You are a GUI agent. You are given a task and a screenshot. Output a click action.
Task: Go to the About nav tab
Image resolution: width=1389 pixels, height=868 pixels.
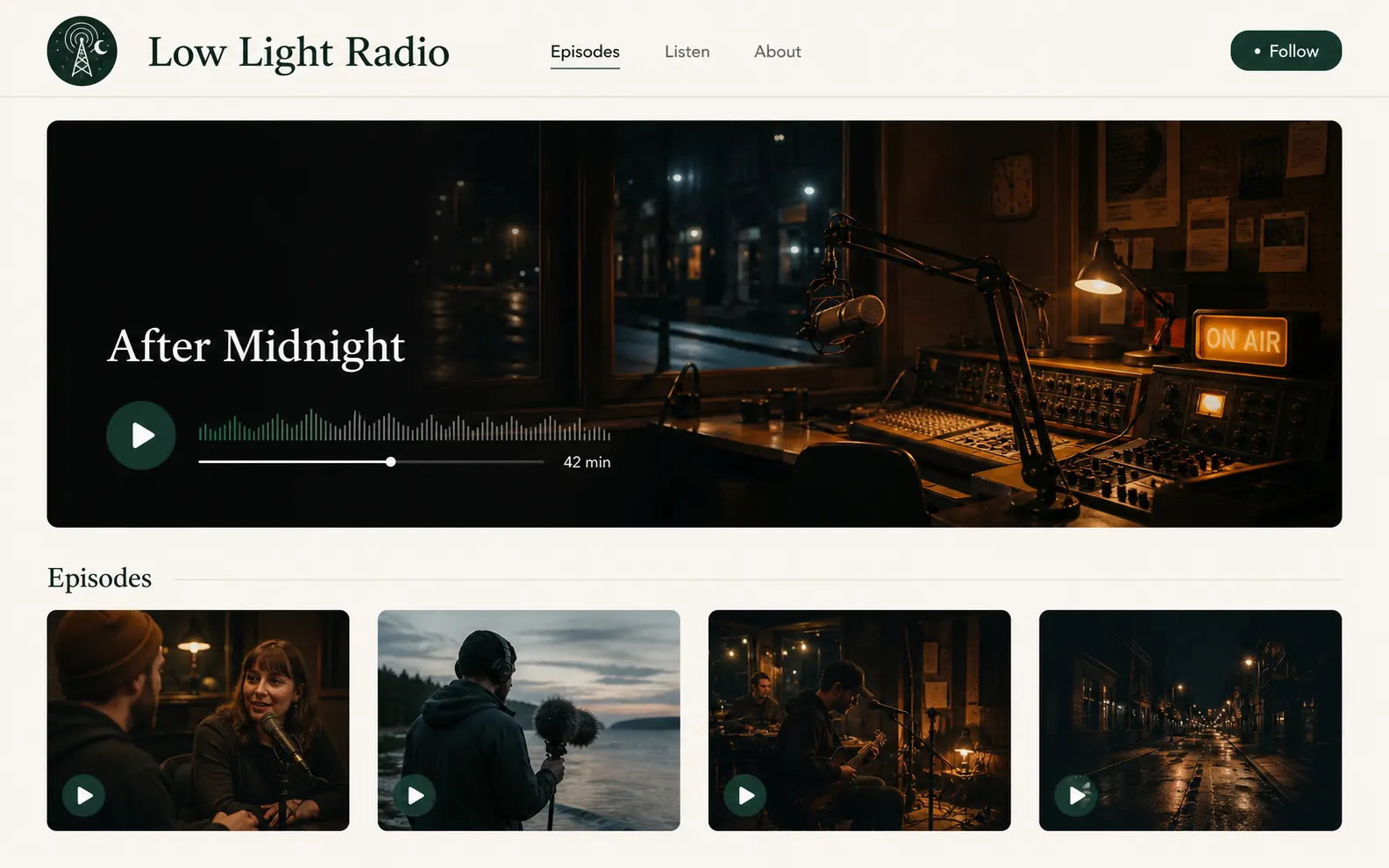click(x=777, y=52)
